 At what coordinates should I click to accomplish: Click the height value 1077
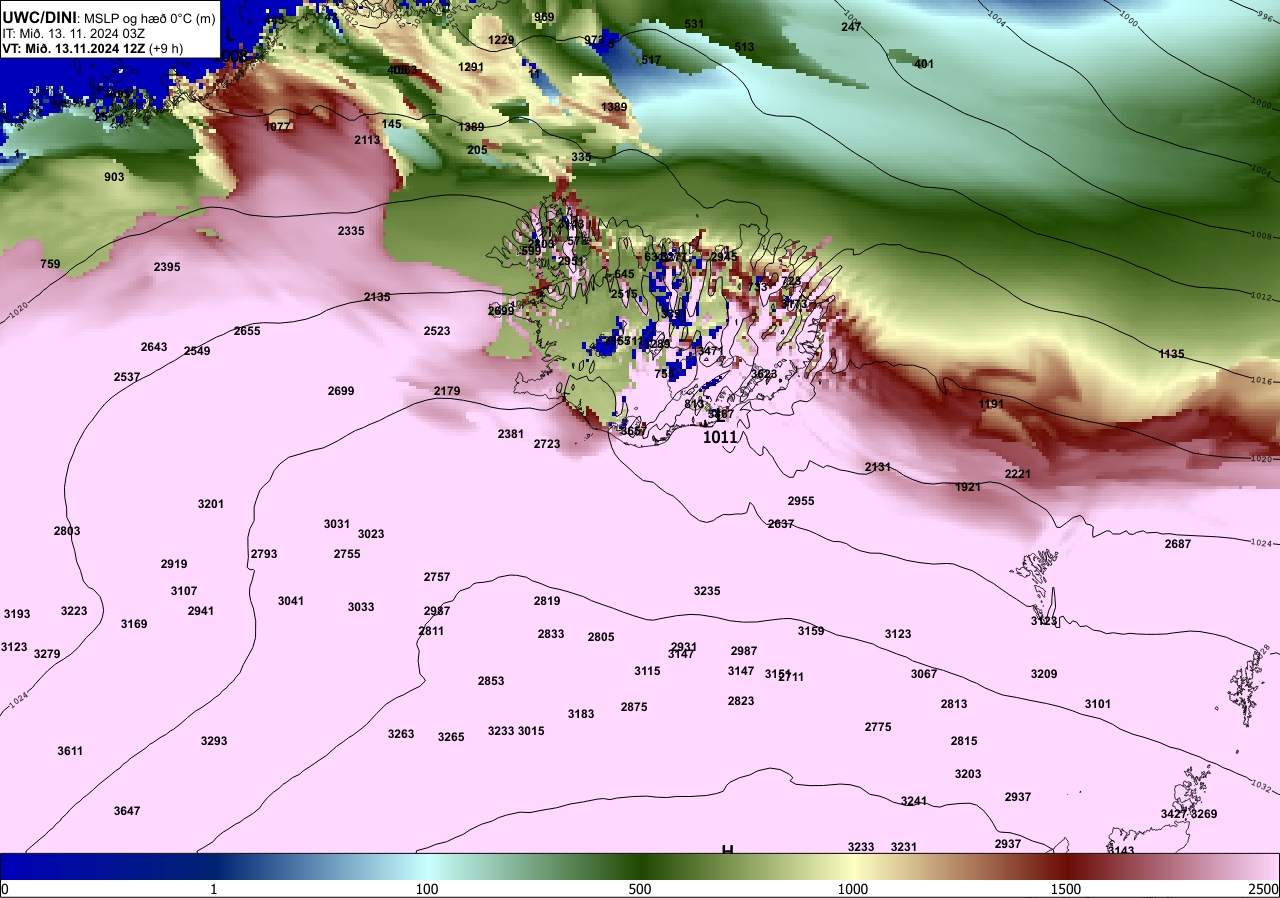279,127
